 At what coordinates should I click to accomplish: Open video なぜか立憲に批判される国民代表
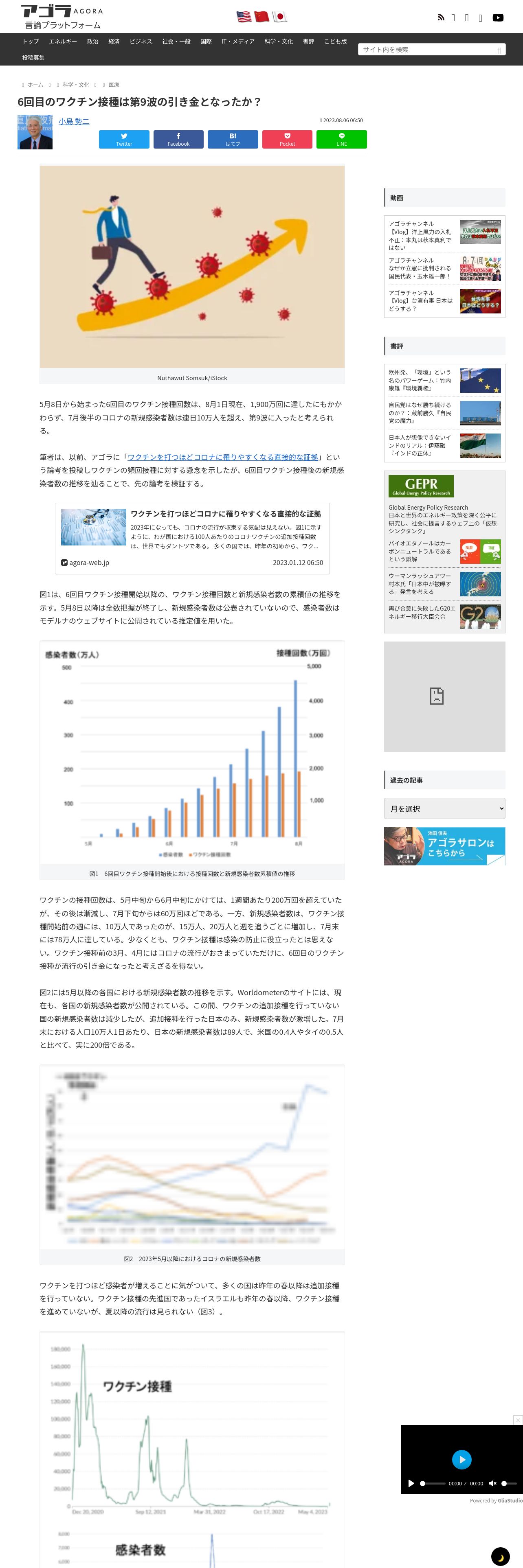[x=444, y=268]
